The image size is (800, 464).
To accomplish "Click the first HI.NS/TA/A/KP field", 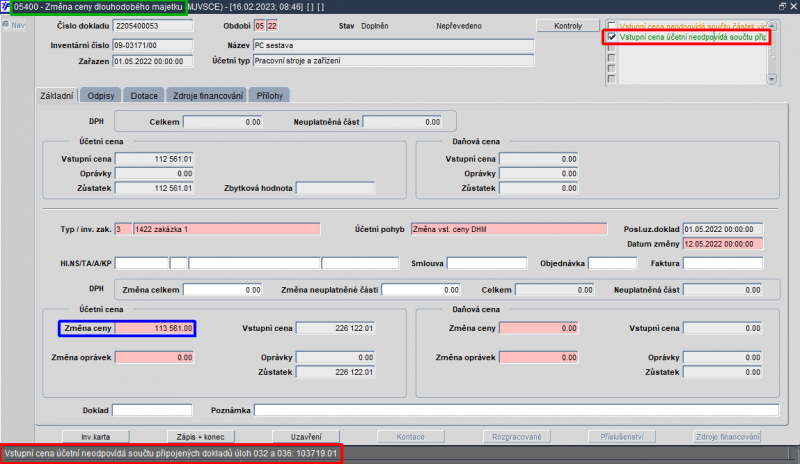I will click(141, 263).
